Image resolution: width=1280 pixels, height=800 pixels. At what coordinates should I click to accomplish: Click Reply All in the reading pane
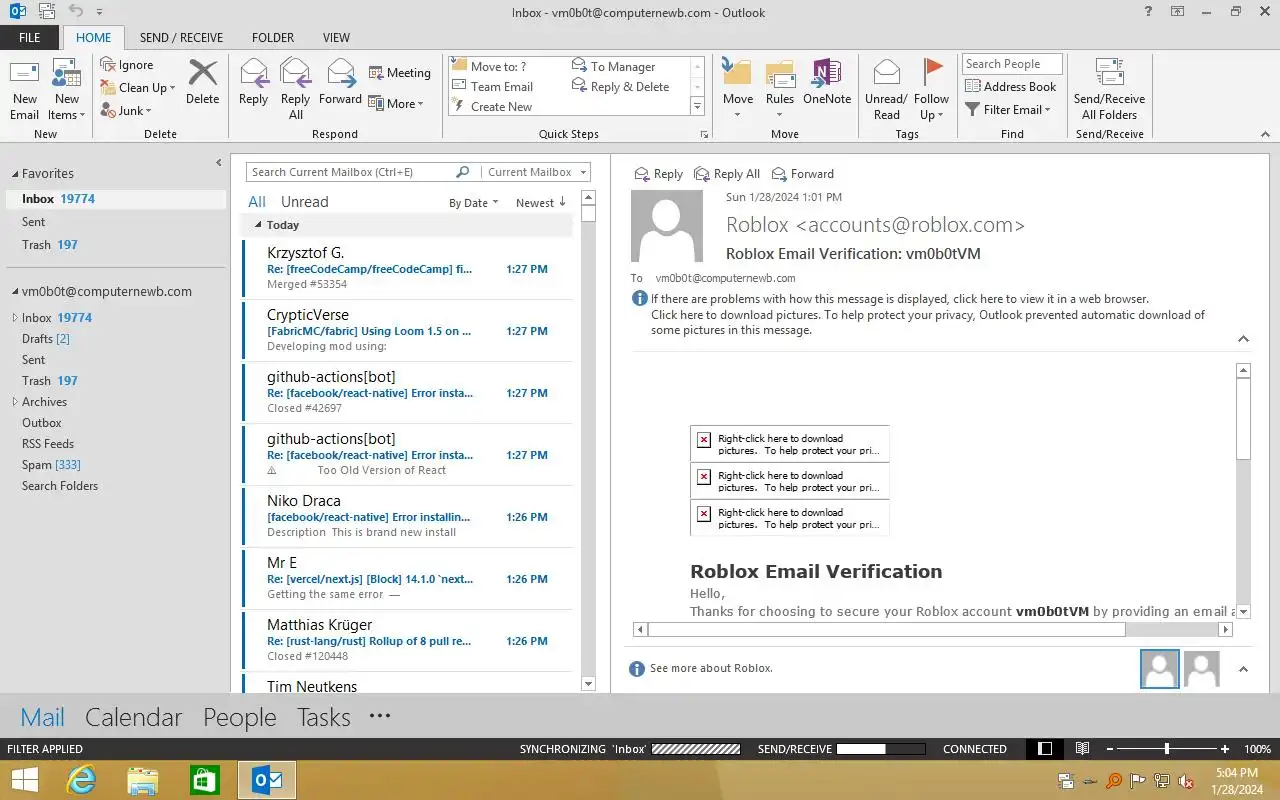(x=727, y=174)
